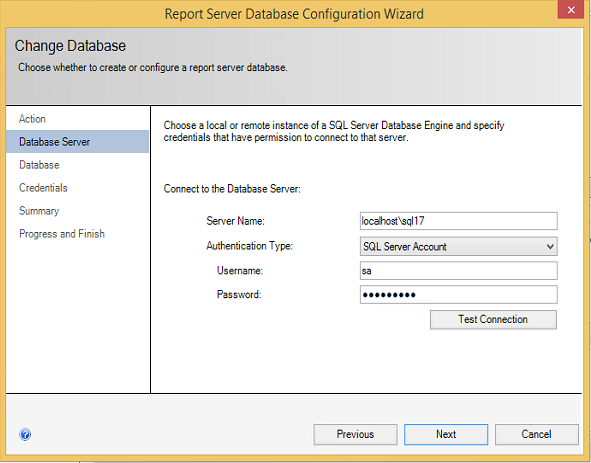The image size is (591, 463).
Task: Open help via blue question mark icon
Action: [x=25, y=434]
